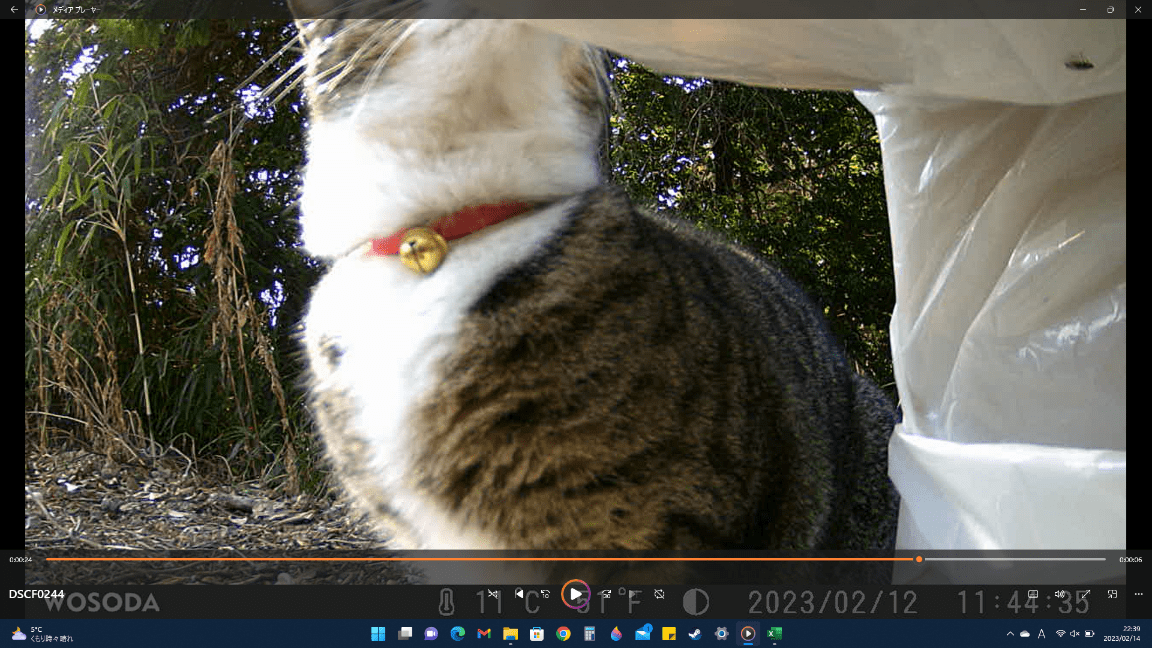Toggle repeat mode in the media player
Image resolution: width=1152 pixels, height=648 pixels.
659,594
